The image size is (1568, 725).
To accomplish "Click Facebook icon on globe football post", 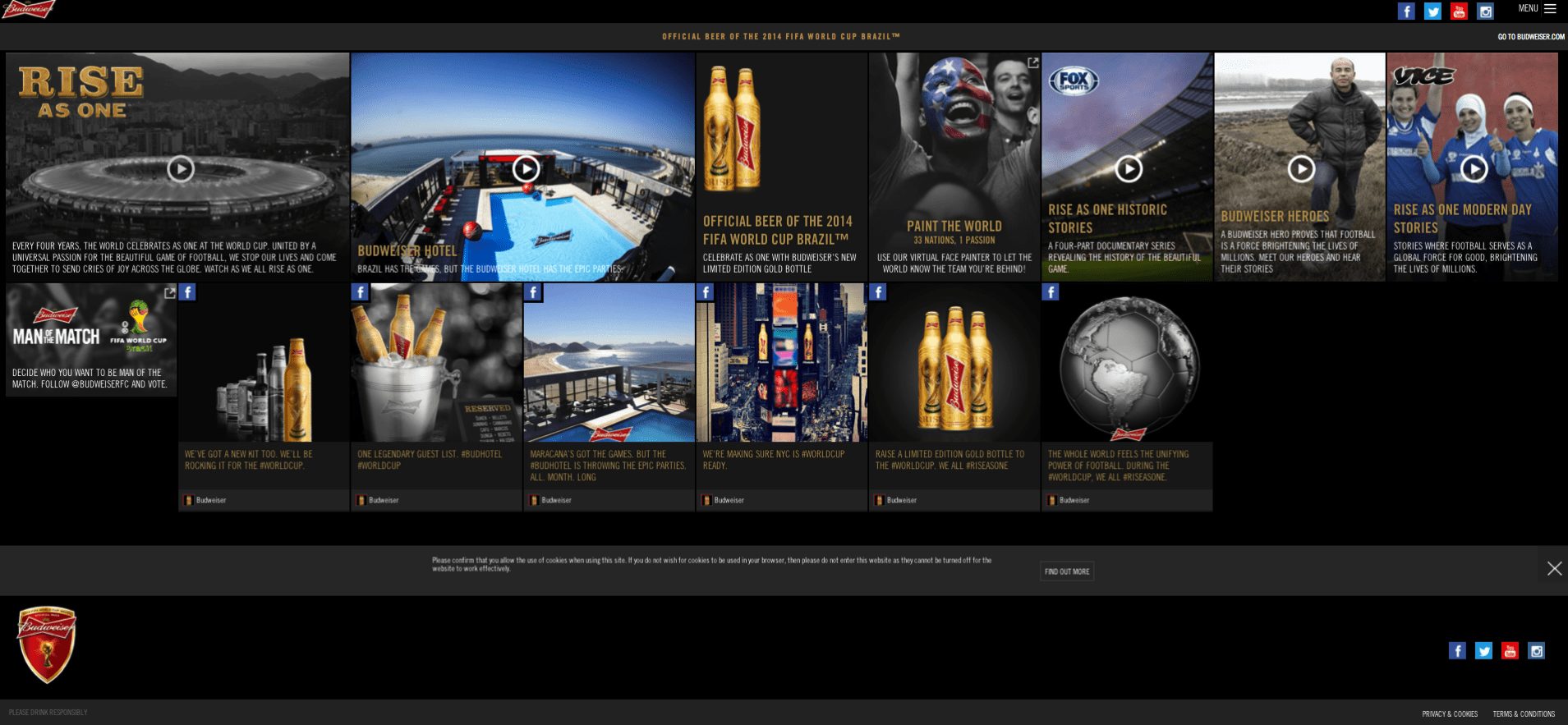I will 1050,292.
